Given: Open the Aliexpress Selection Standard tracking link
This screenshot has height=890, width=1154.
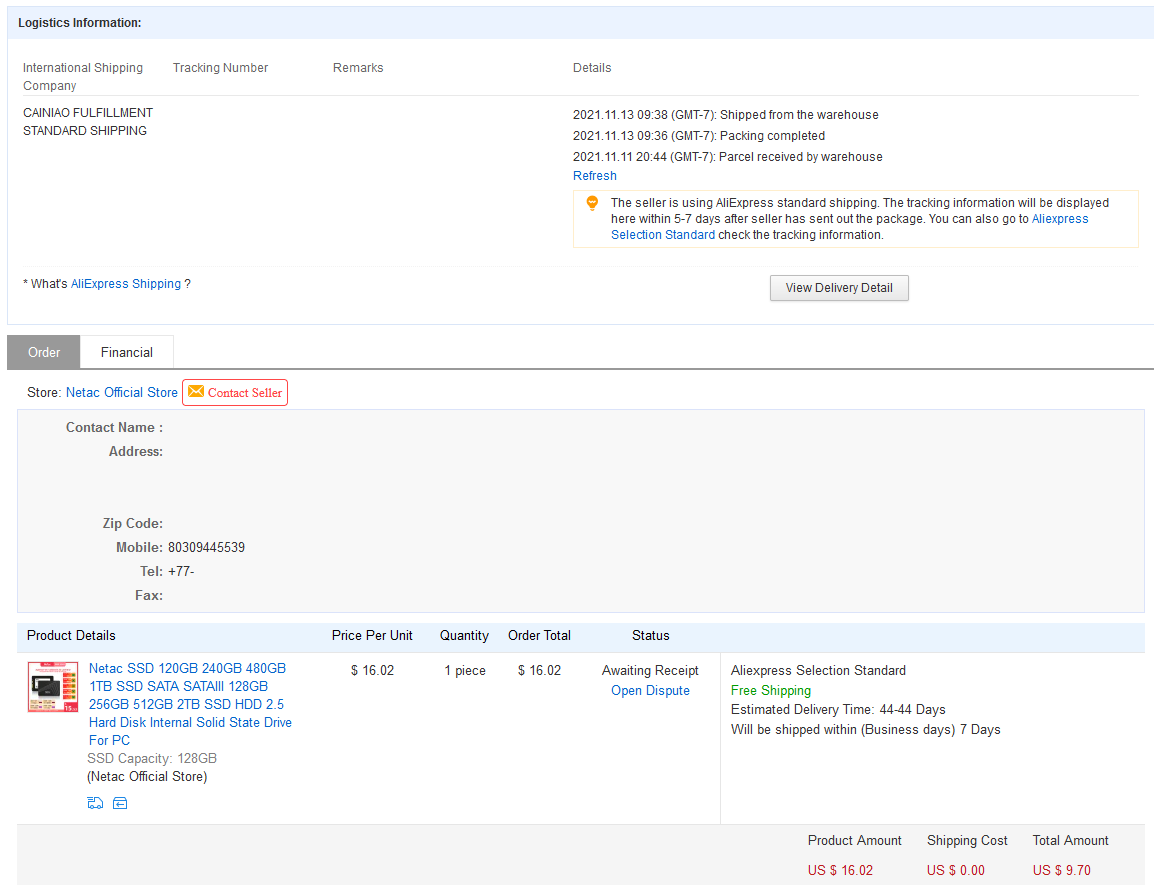Looking at the screenshot, I should 849,227.
